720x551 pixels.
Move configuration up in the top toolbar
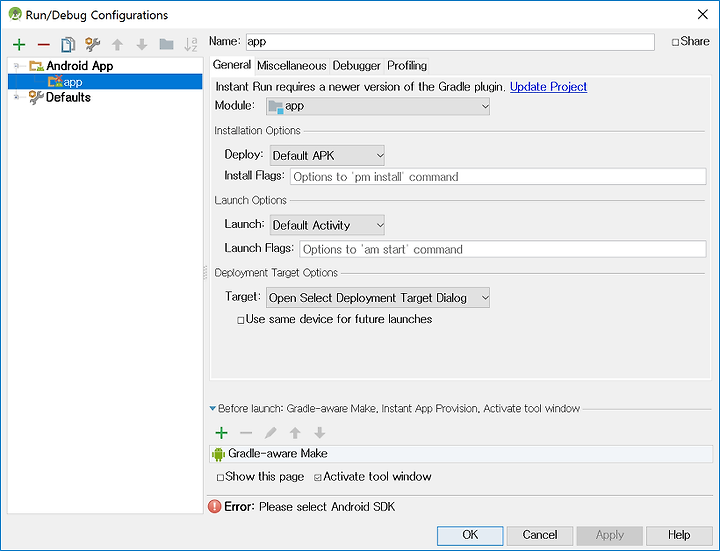click(x=117, y=45)
